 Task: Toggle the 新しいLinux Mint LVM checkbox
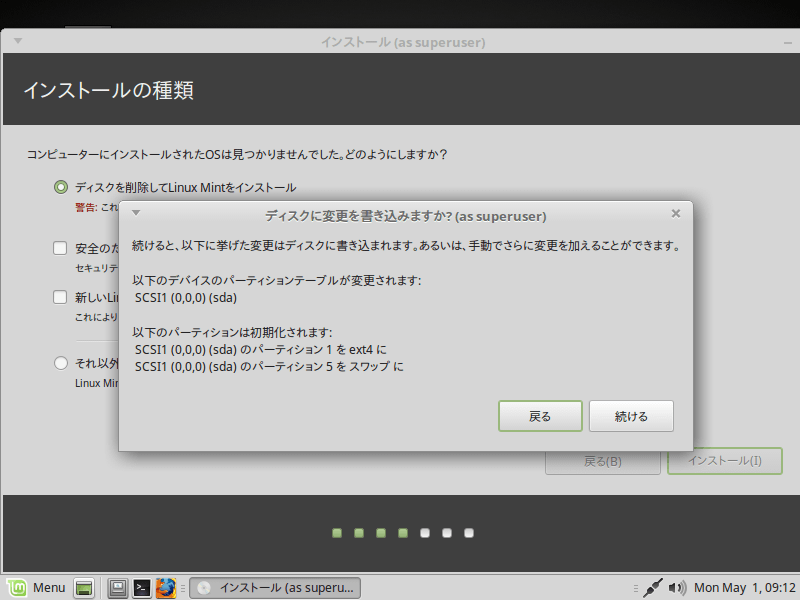click(60, 297)
